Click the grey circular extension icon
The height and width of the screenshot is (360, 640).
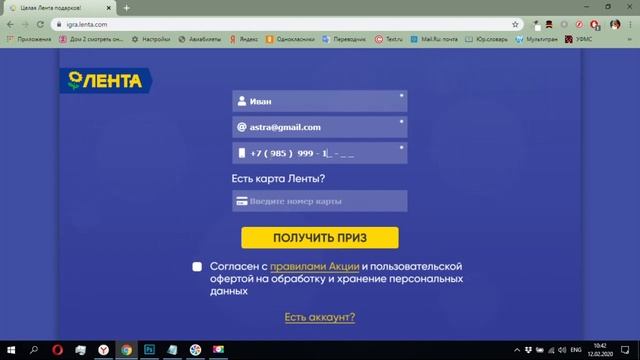pyautogui.click(x=564, y=24)
